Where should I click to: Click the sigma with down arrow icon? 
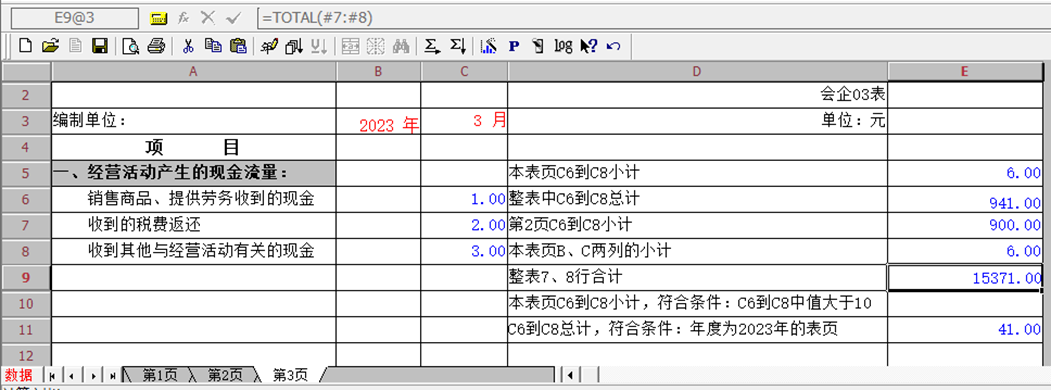point(458,46)
